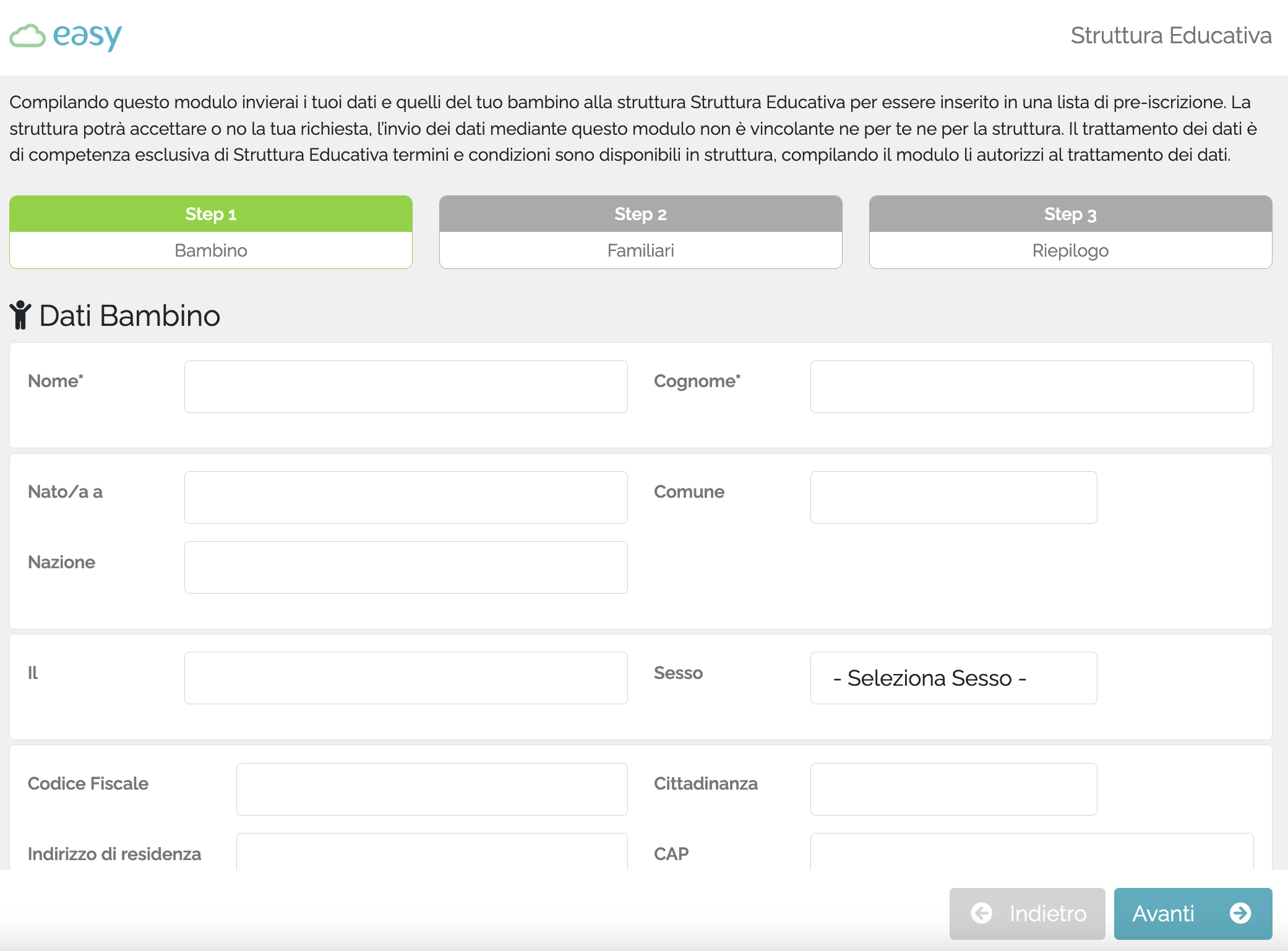Click the Codice Fiscale input
Image resolution: width=1288 pixels, height=951 pixels.
coord(431,789)
